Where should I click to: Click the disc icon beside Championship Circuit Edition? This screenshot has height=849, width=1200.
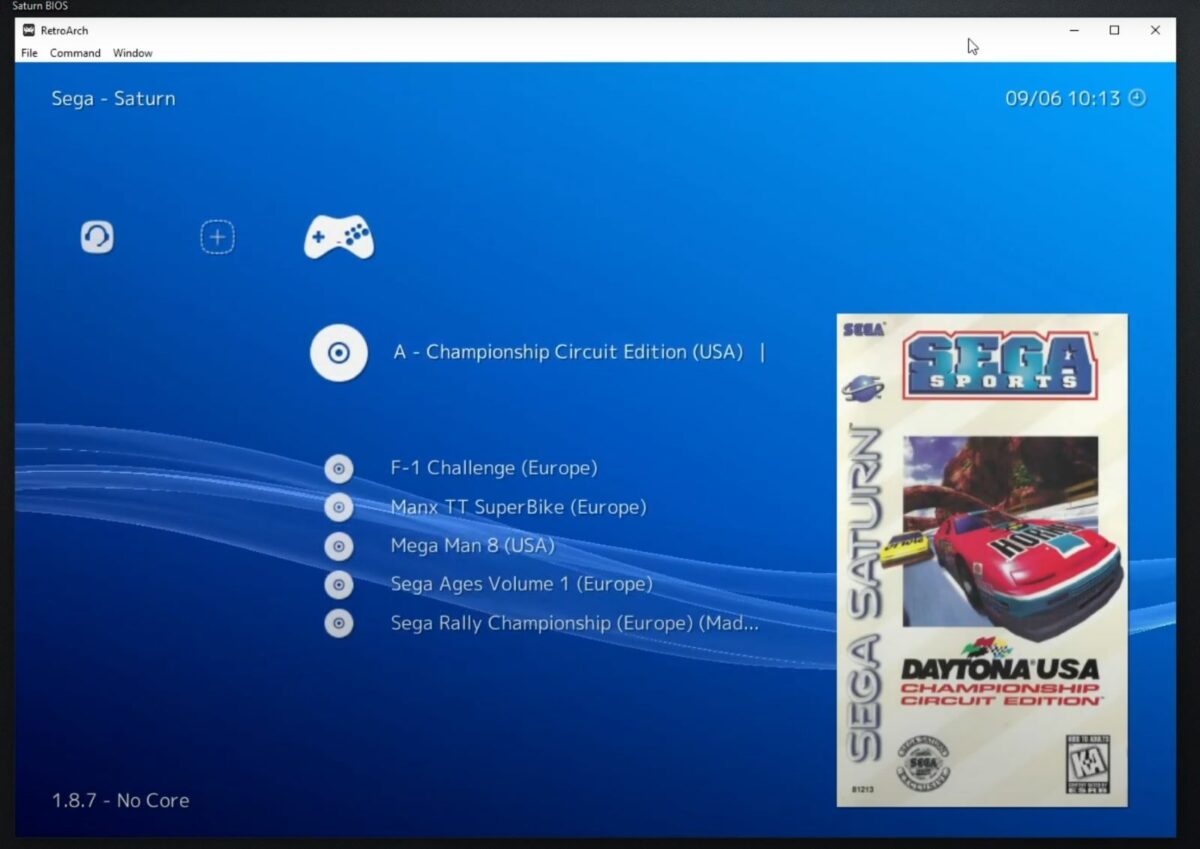[338, 353]
